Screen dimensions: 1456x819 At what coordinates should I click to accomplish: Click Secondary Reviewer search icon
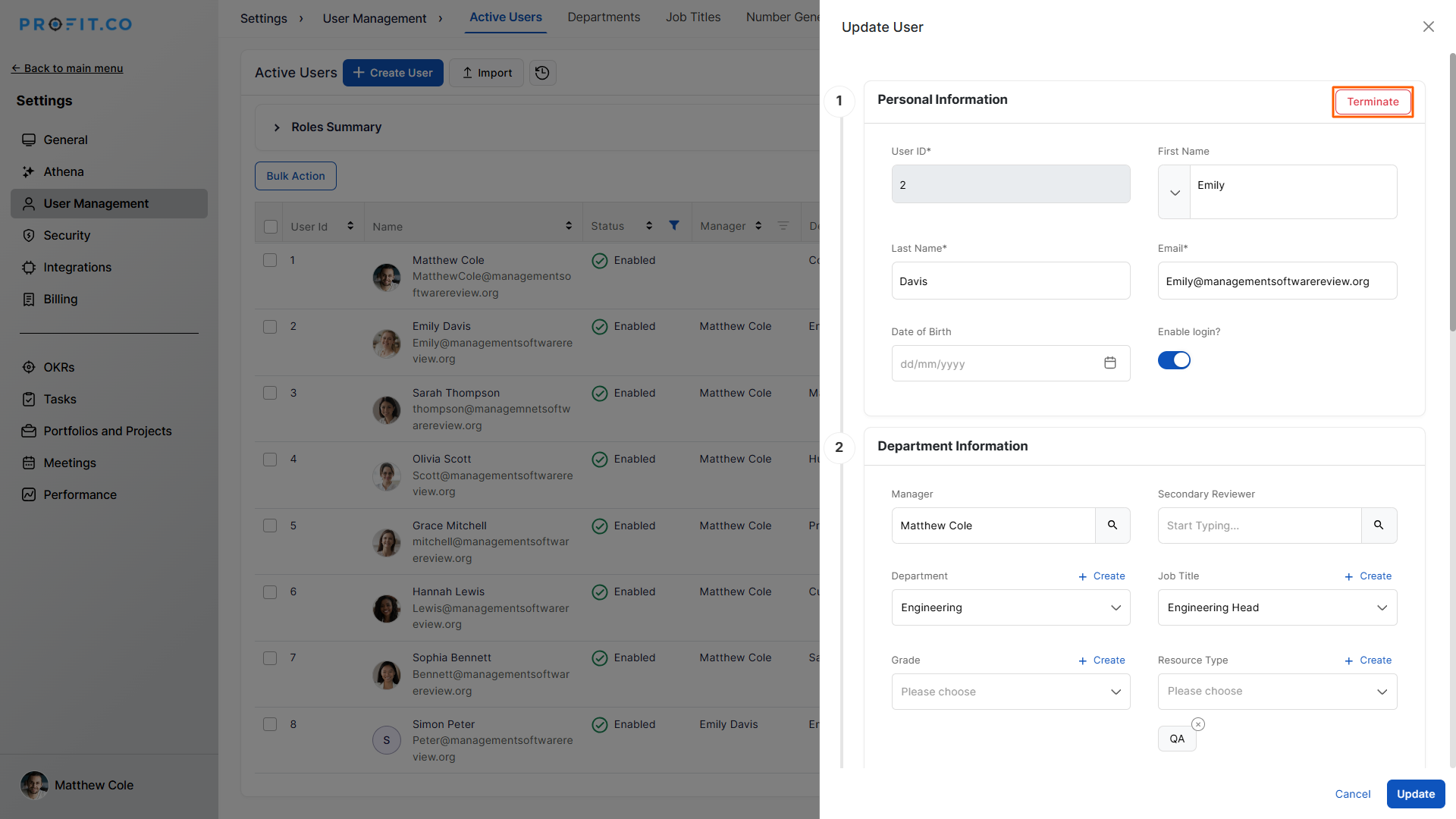coord(1379,525)
